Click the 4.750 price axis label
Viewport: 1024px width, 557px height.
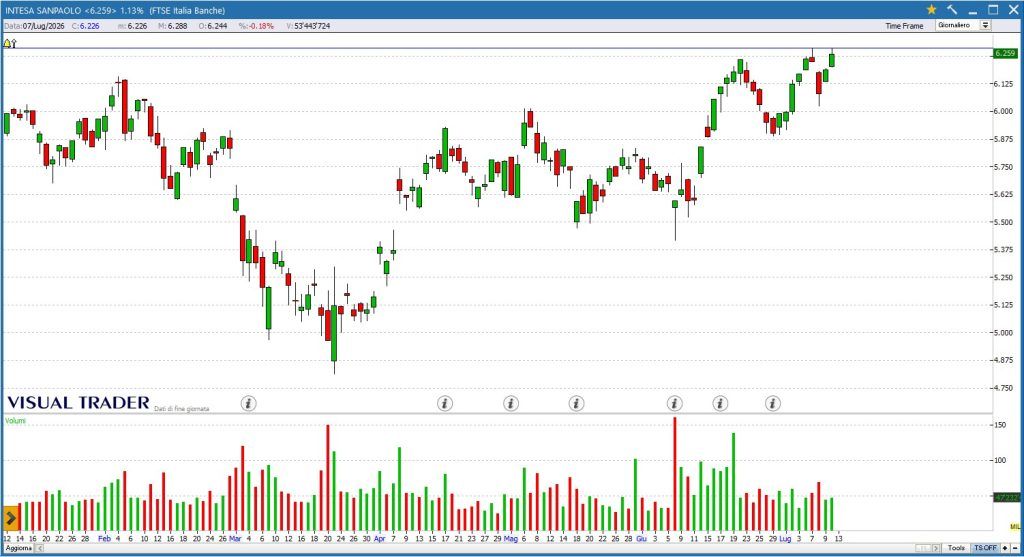pyautogui.click(x=1004, y=388)
